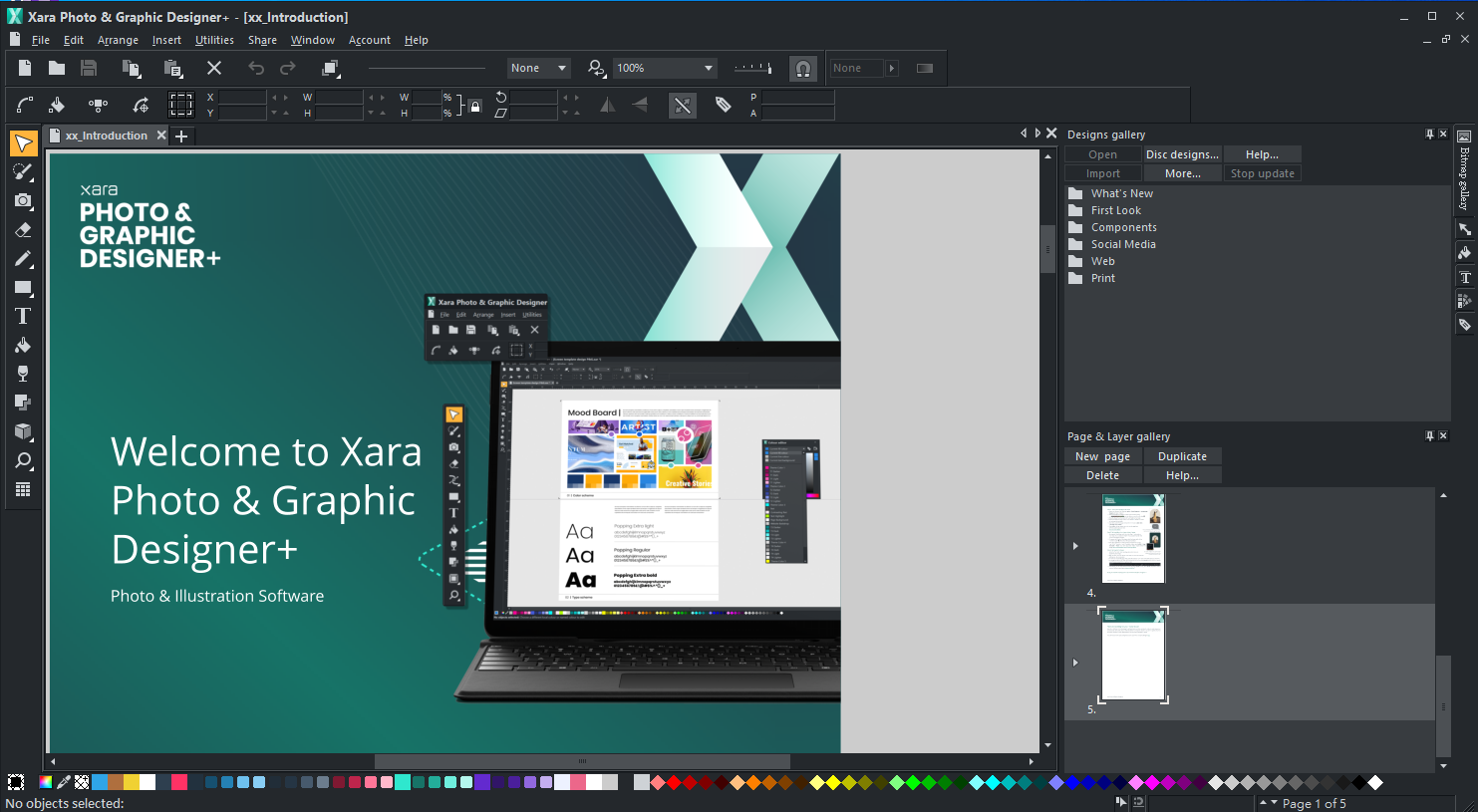Image resolution: width=1478 pixels, height=812 pixels.
Task: Toggle lock aspect ratio padlock
Action: (x=475, y=105)
